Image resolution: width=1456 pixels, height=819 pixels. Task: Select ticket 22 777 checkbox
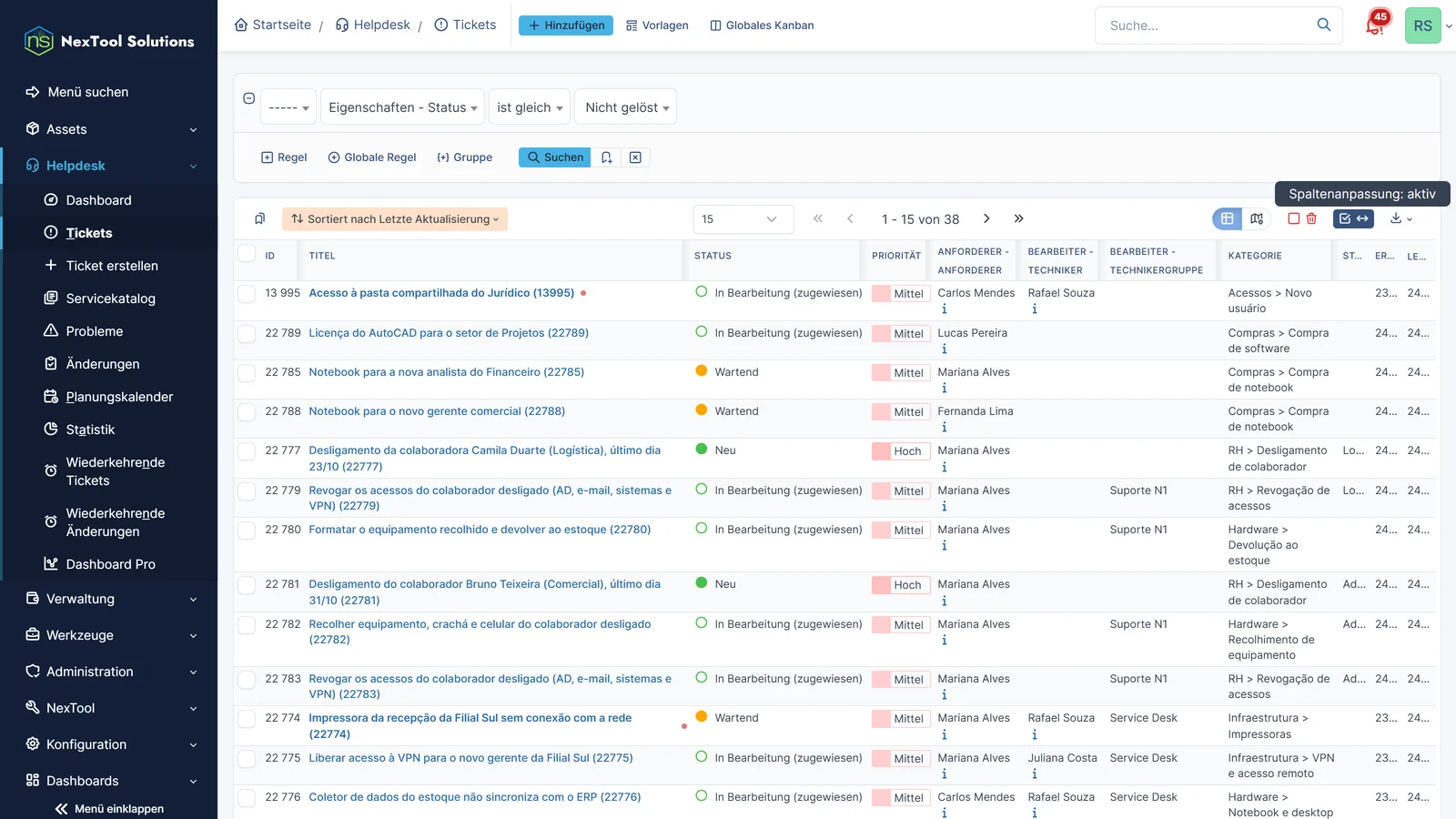click(x=247, y=451)
